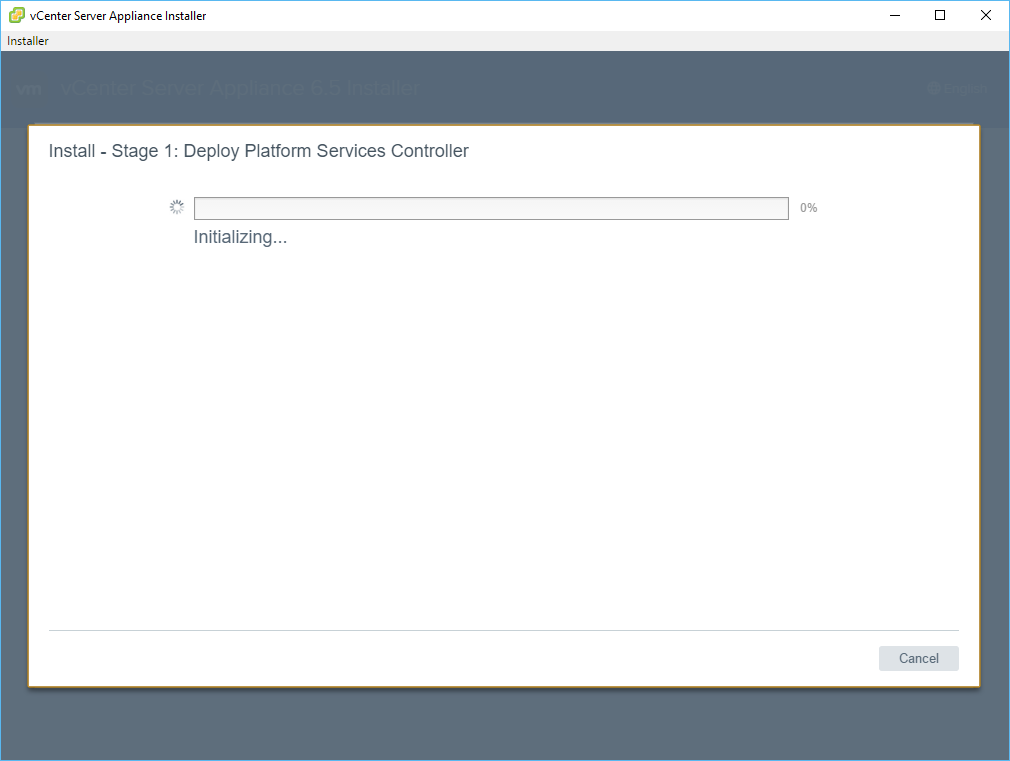The image size is (1010, 761).
Task: Click the Cancel button
Action: point(918,658)
